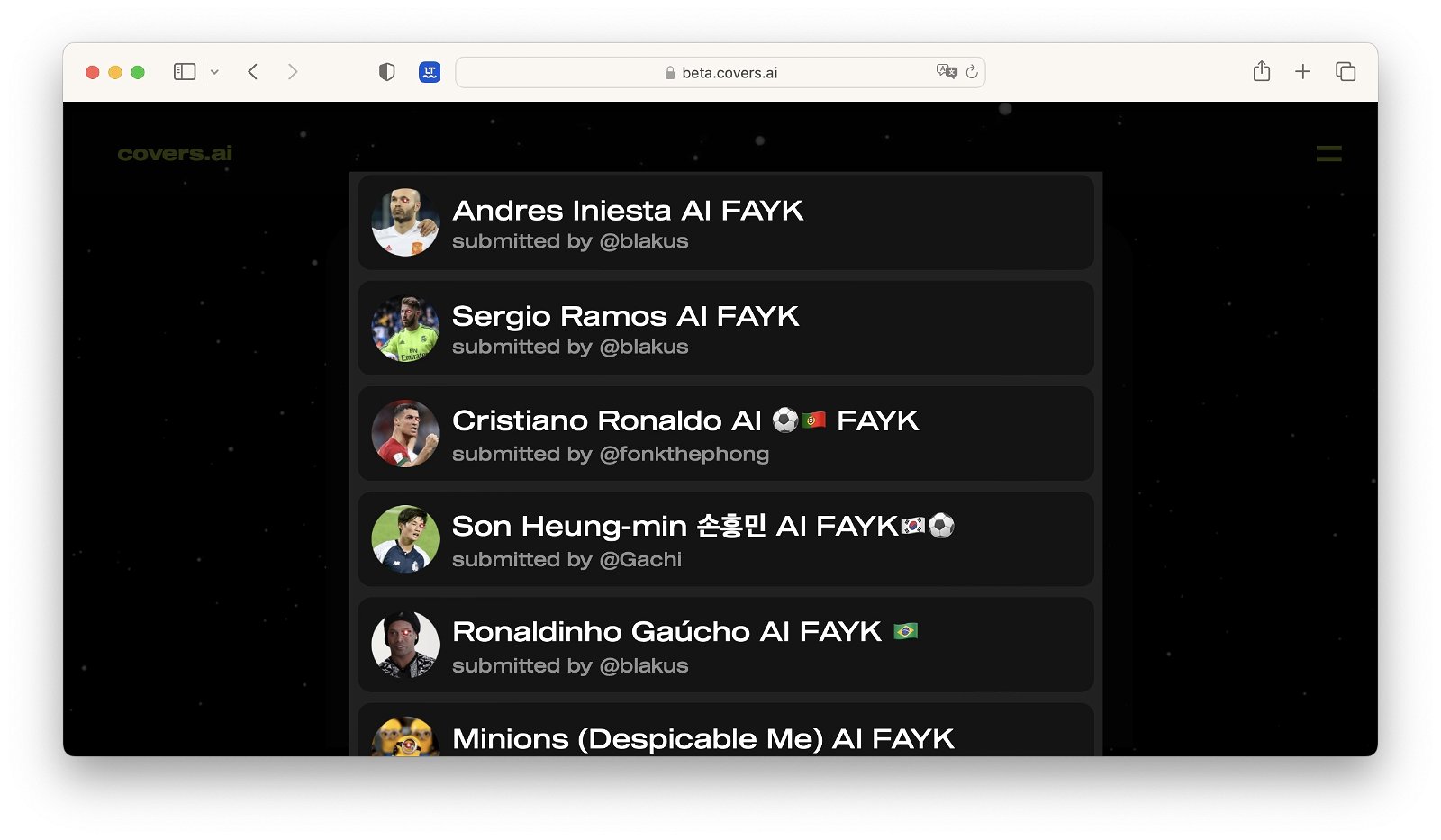
Task: Pick Ronaldinho Gaúcho AI FAYK entry
Action: [726, 645]
